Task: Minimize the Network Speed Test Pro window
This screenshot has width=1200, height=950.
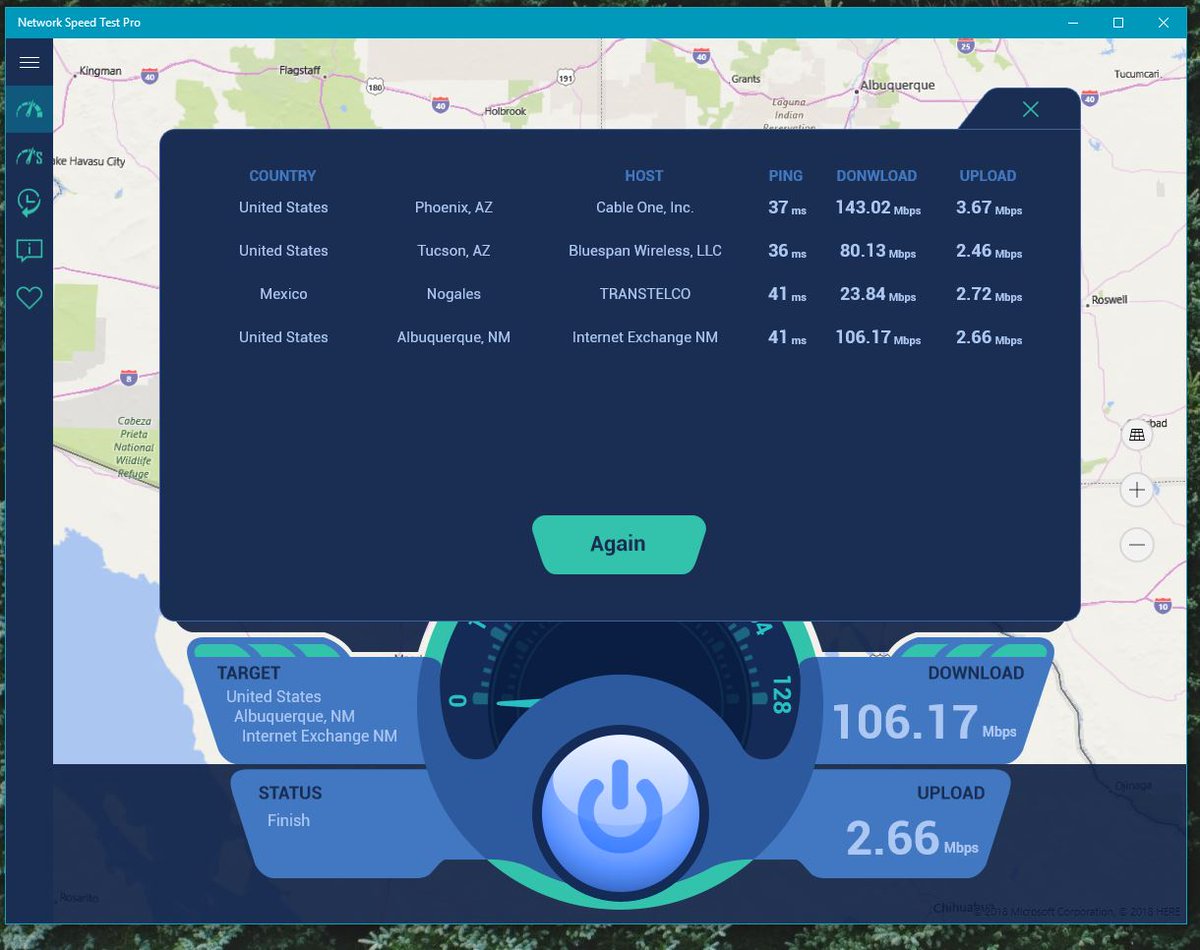Action: (x=1074, y=22)
